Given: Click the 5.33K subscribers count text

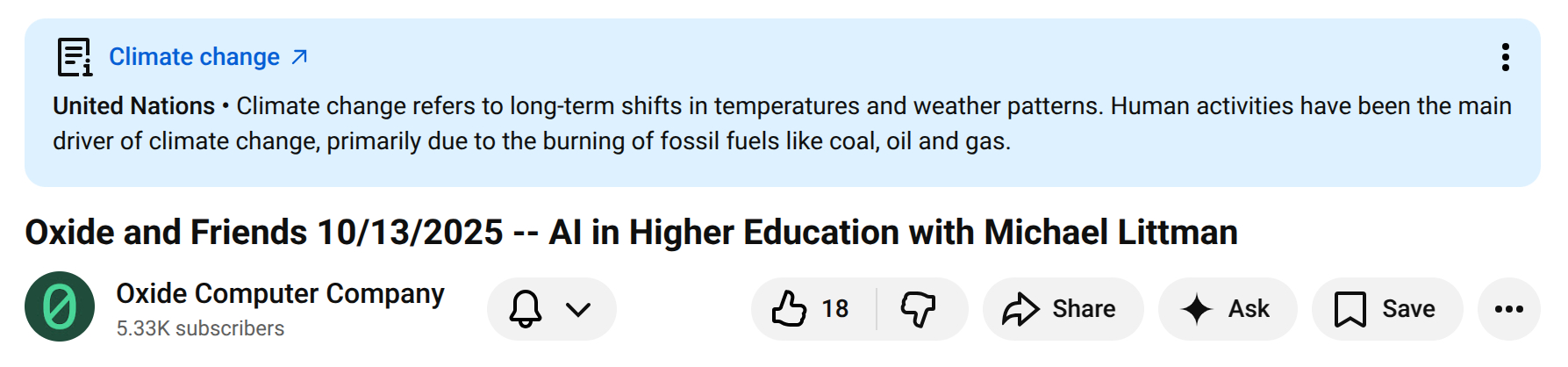Looking at the screenshot, I should [x=200, y=328].
